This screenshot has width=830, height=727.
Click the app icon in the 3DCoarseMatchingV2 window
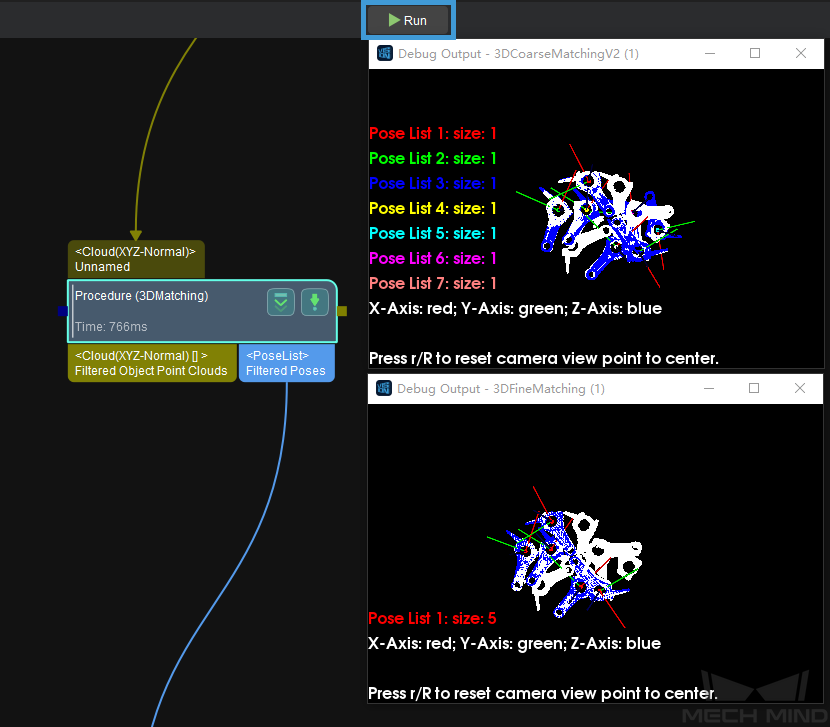384,53
